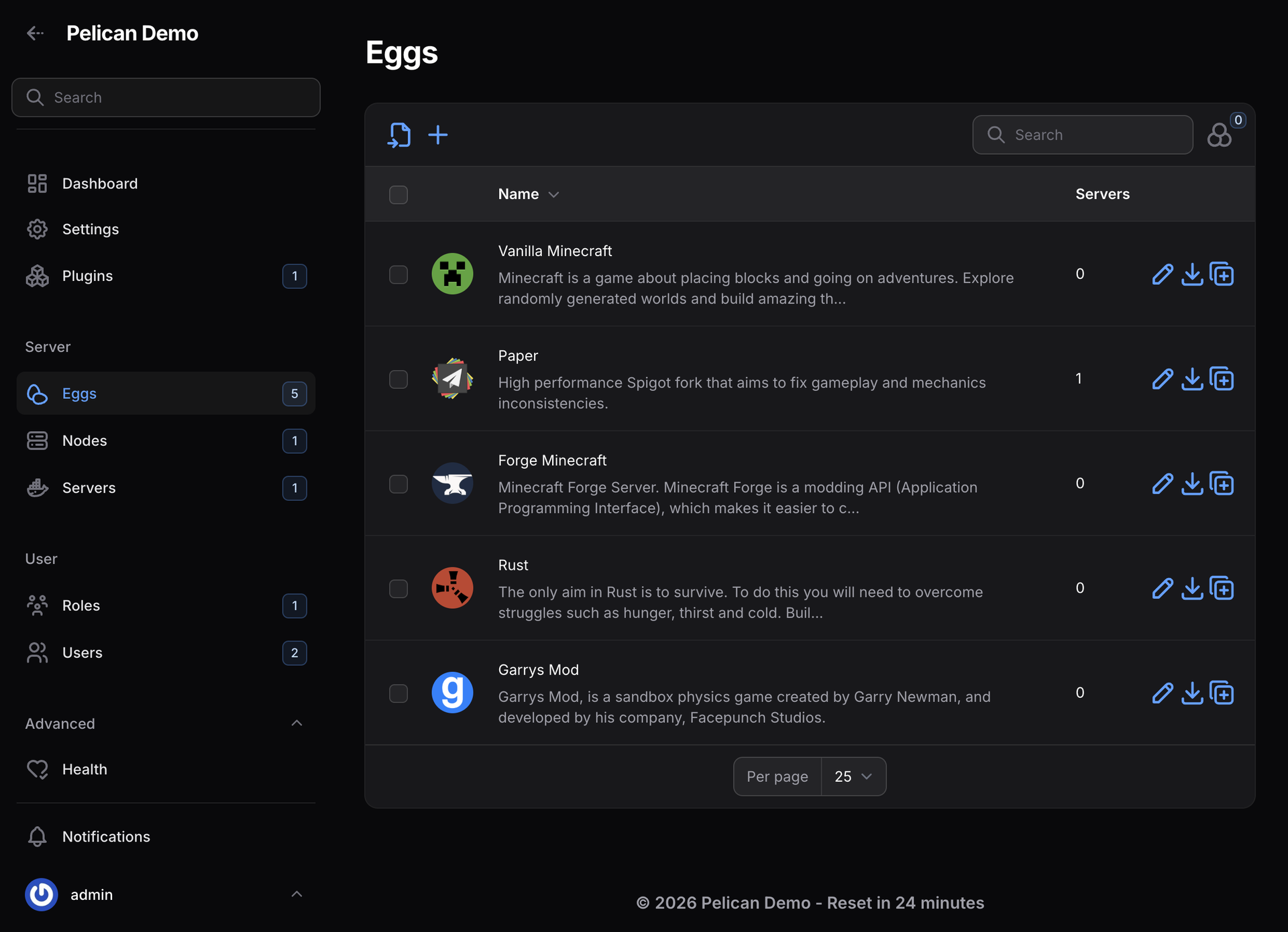1288x932 pixels.
Task: Edit the Forge Minecraft egg via pencil icon
Action: (1163, 483)
